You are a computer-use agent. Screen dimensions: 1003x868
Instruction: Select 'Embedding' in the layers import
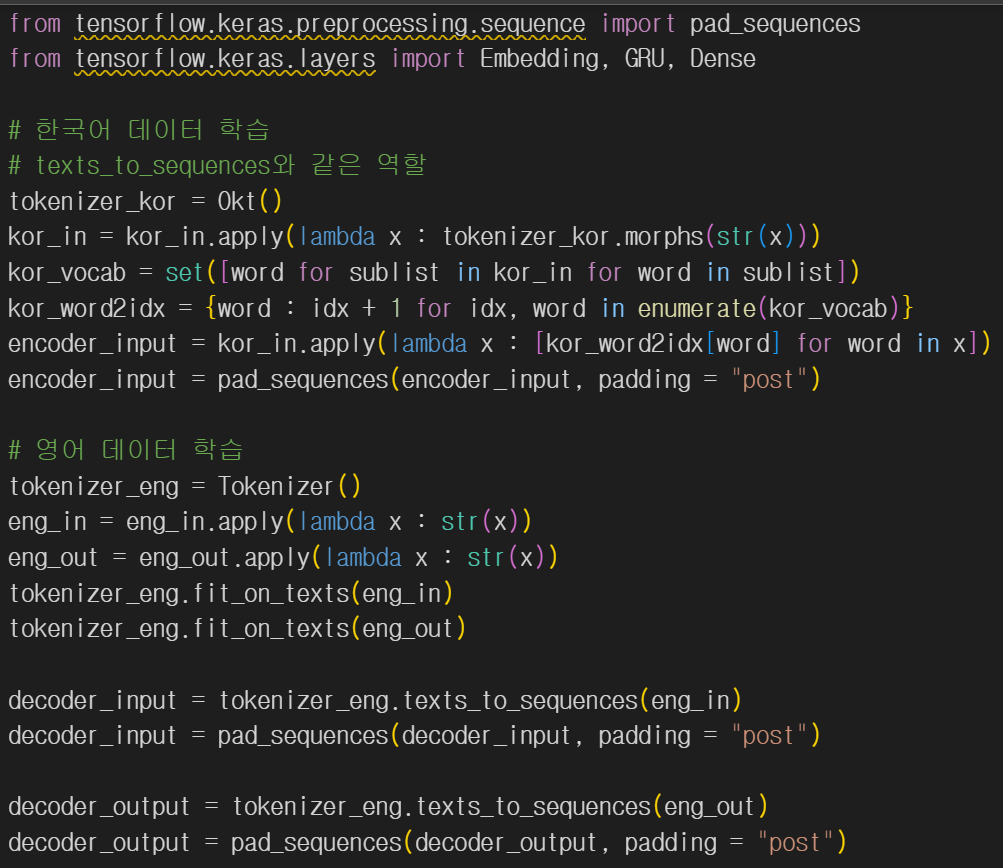click(539, 59)
